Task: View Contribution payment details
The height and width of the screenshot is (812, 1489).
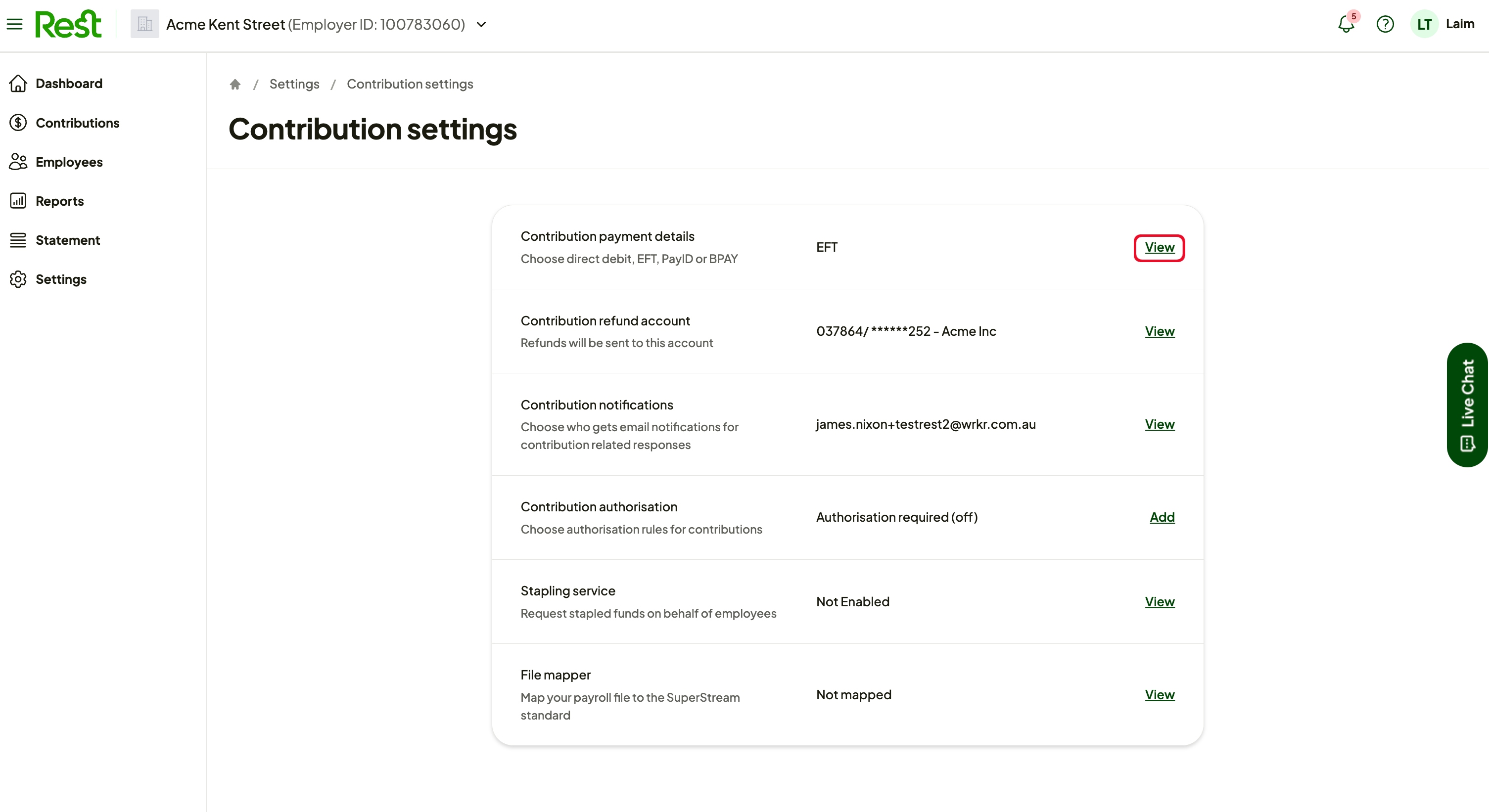Action: point(1160,248)
